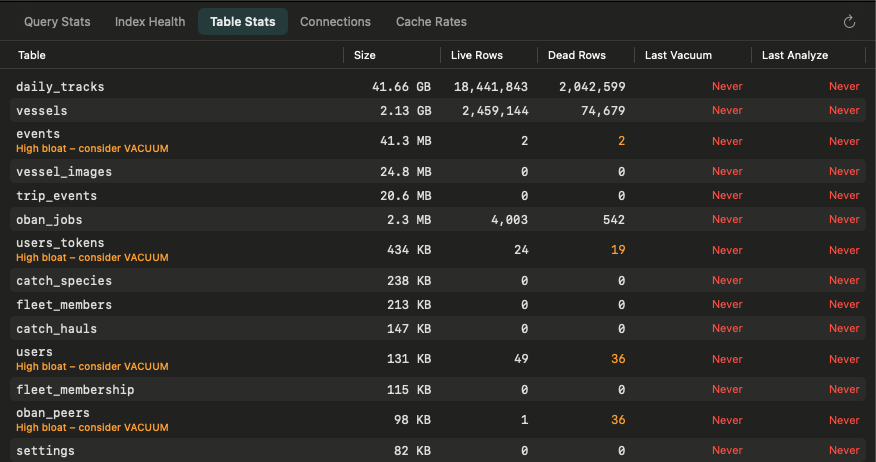Switch to the Query Stats tab
The width and height of the screenshot is (876, 462).
pyautogui.click(x=57, y=22)
